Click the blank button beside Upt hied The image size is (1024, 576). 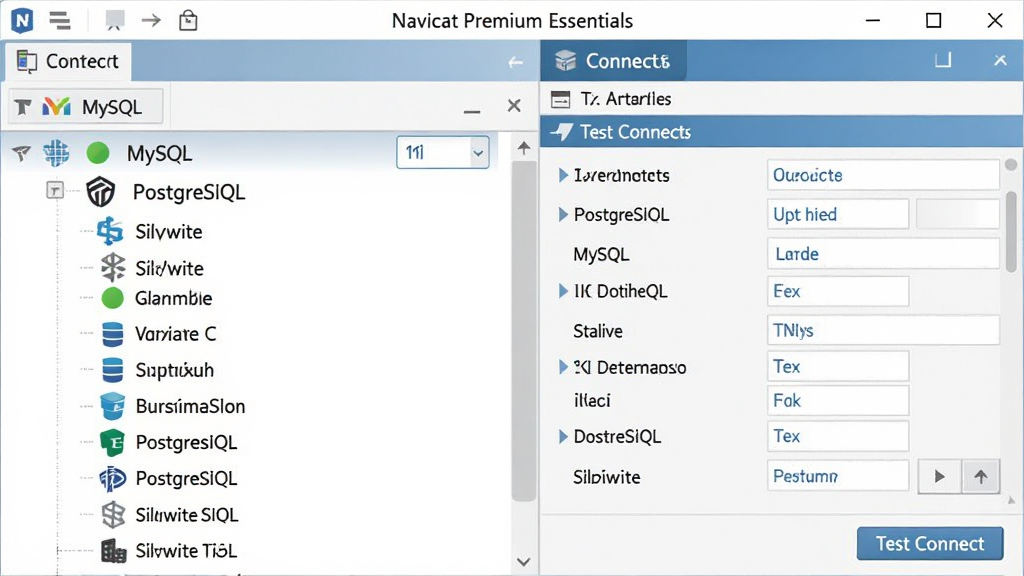coord(957,214)
